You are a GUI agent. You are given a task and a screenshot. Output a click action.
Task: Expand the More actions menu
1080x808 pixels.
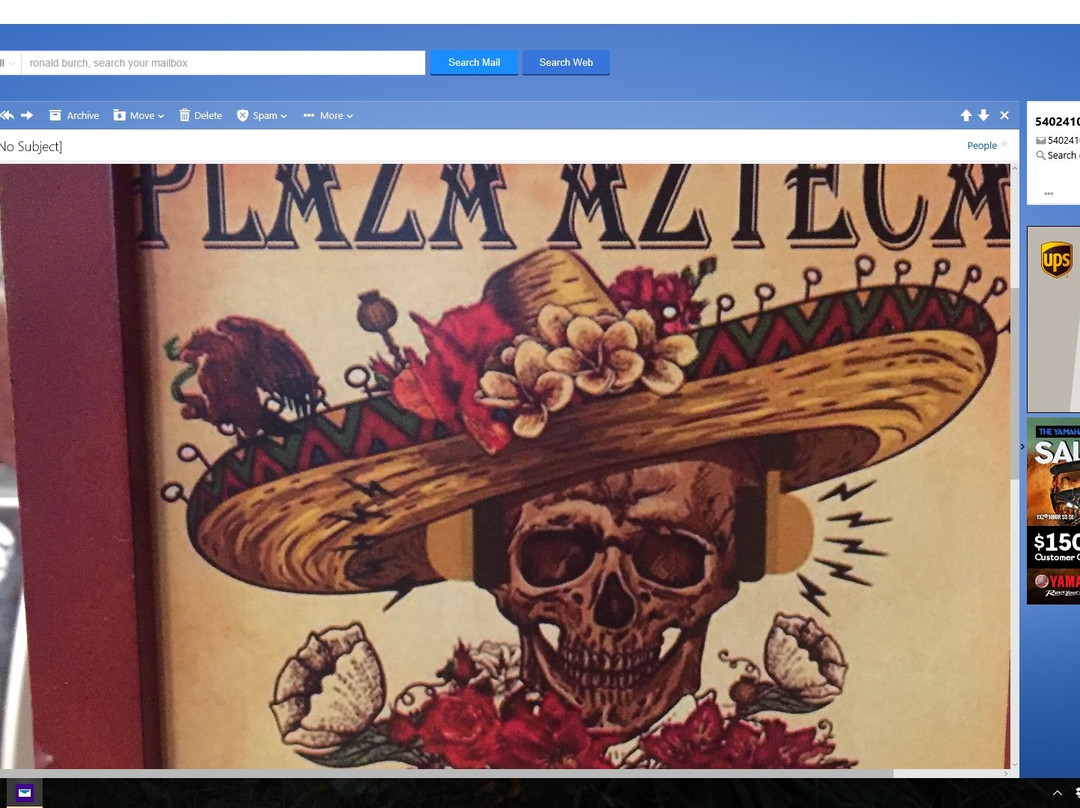coord(327,115)
